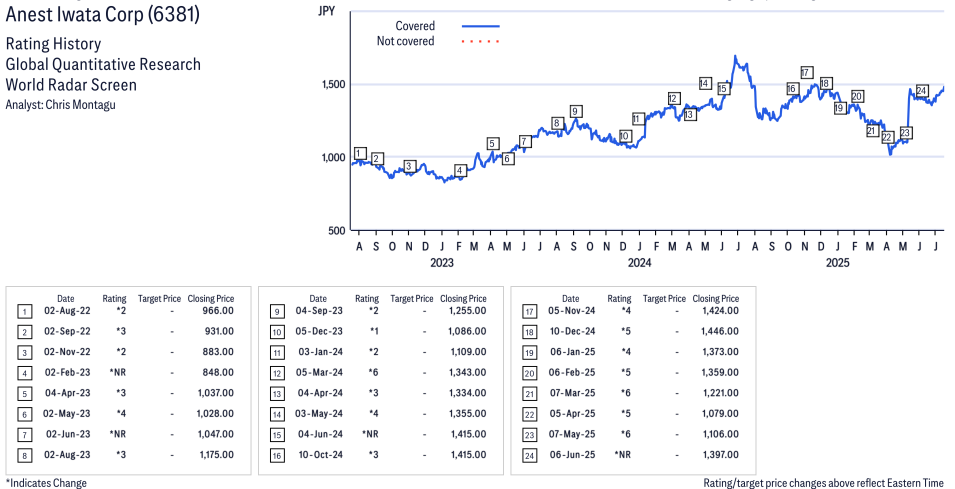Screen dimensions: 955x489
Task: Click the 03-May-24 date cell
Action: 319,413
